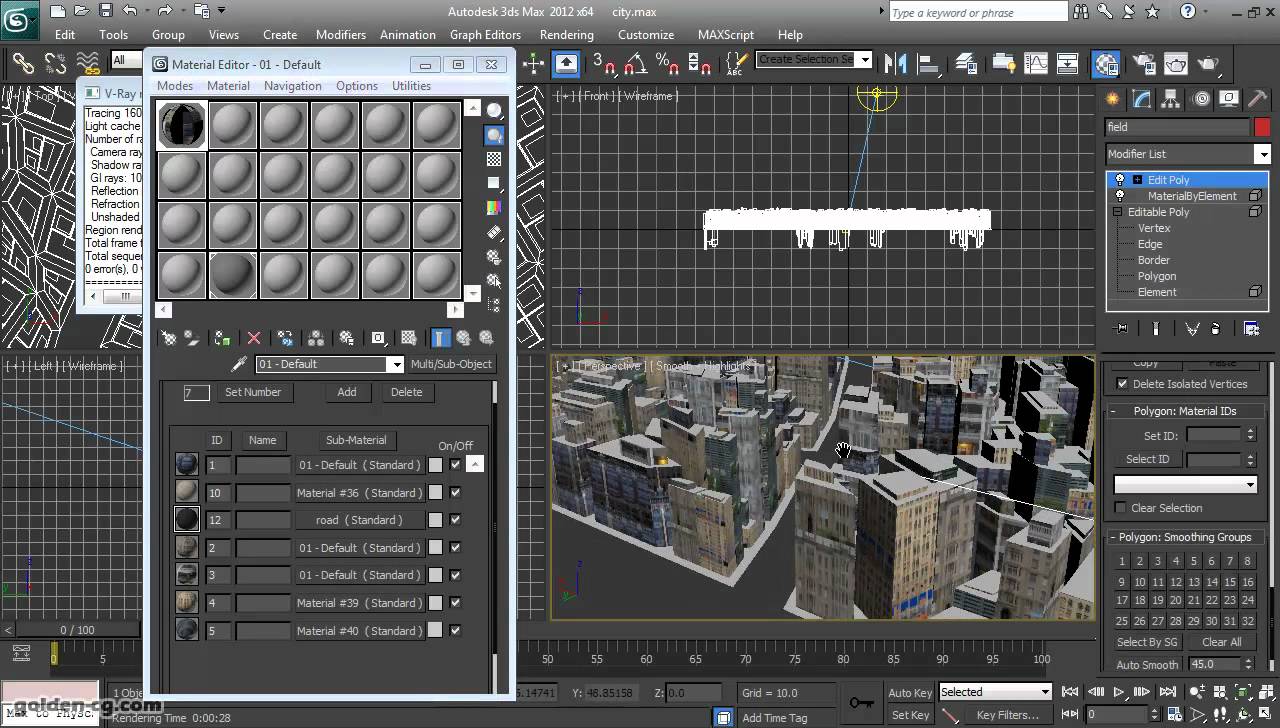1280x728 pixels.
Task: Open the Utilities hammer panel
Action: [1257, 99]
